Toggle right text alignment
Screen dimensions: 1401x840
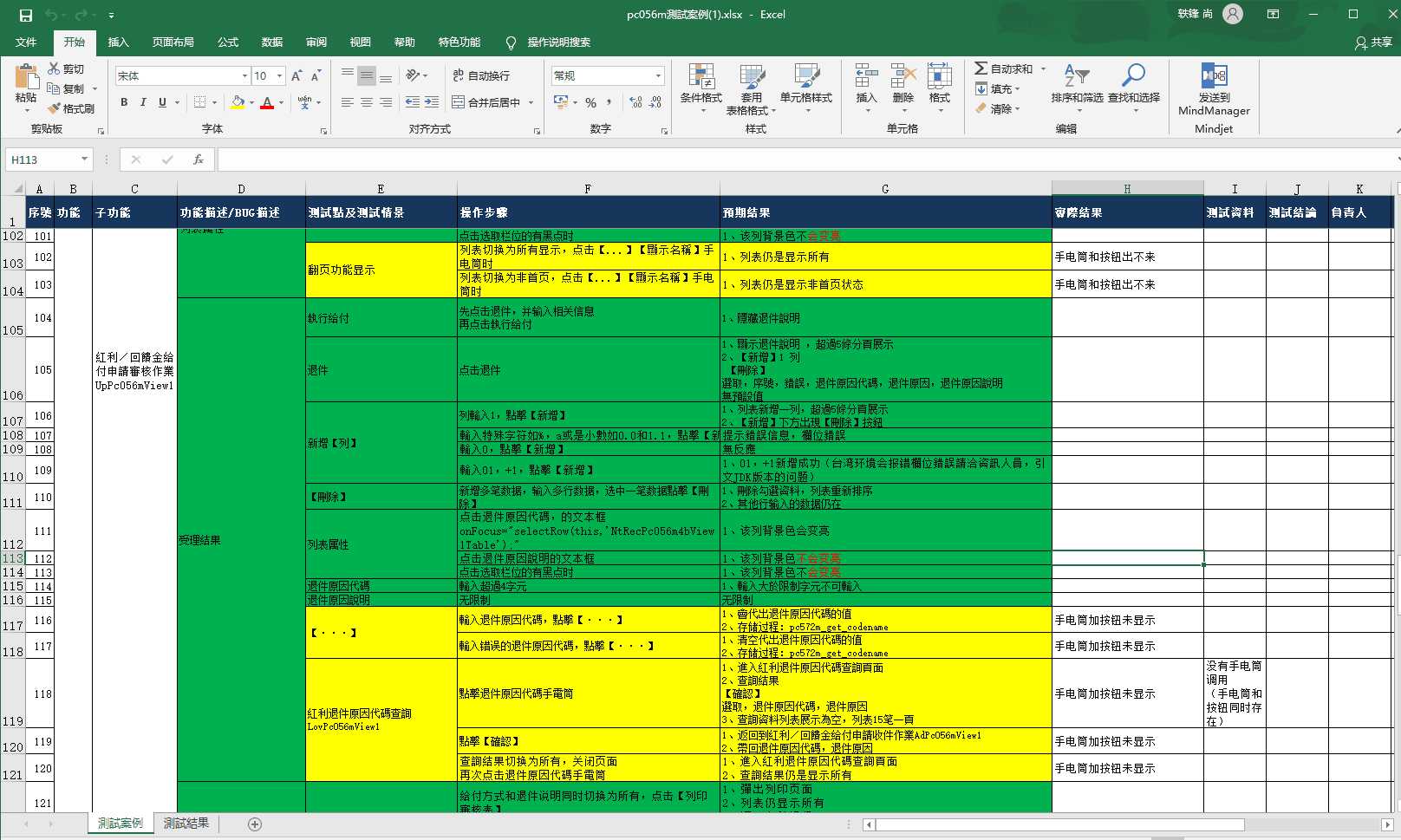pyautogui.click(x=386, y=102)
